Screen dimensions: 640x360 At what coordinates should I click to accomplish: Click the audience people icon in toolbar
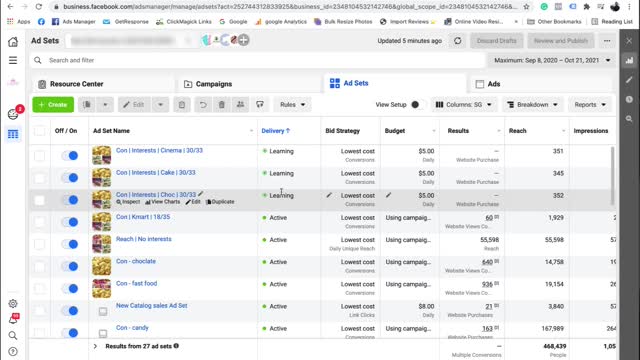point(240,104)
